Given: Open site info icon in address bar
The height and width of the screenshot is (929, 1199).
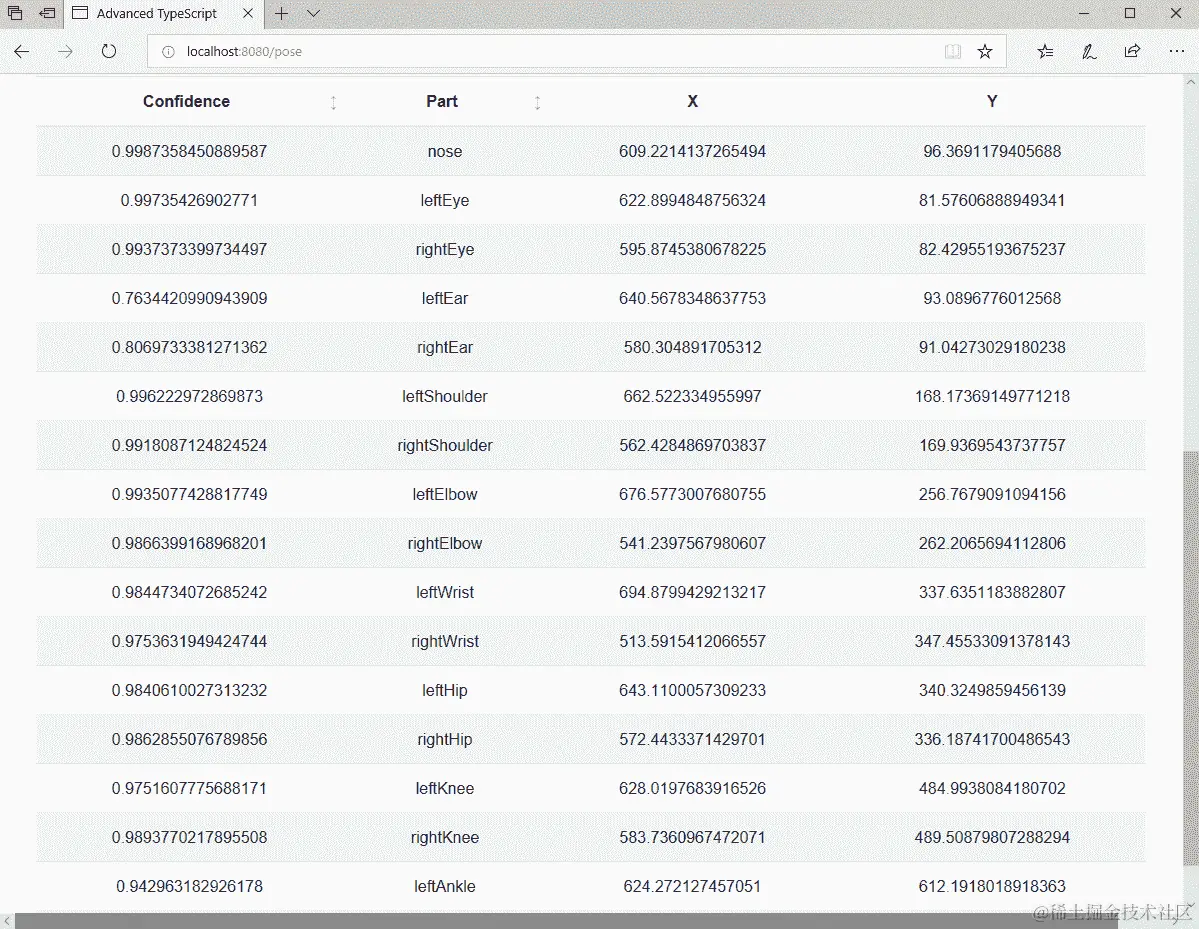Looking at the screenshot, I should point(168,52).
